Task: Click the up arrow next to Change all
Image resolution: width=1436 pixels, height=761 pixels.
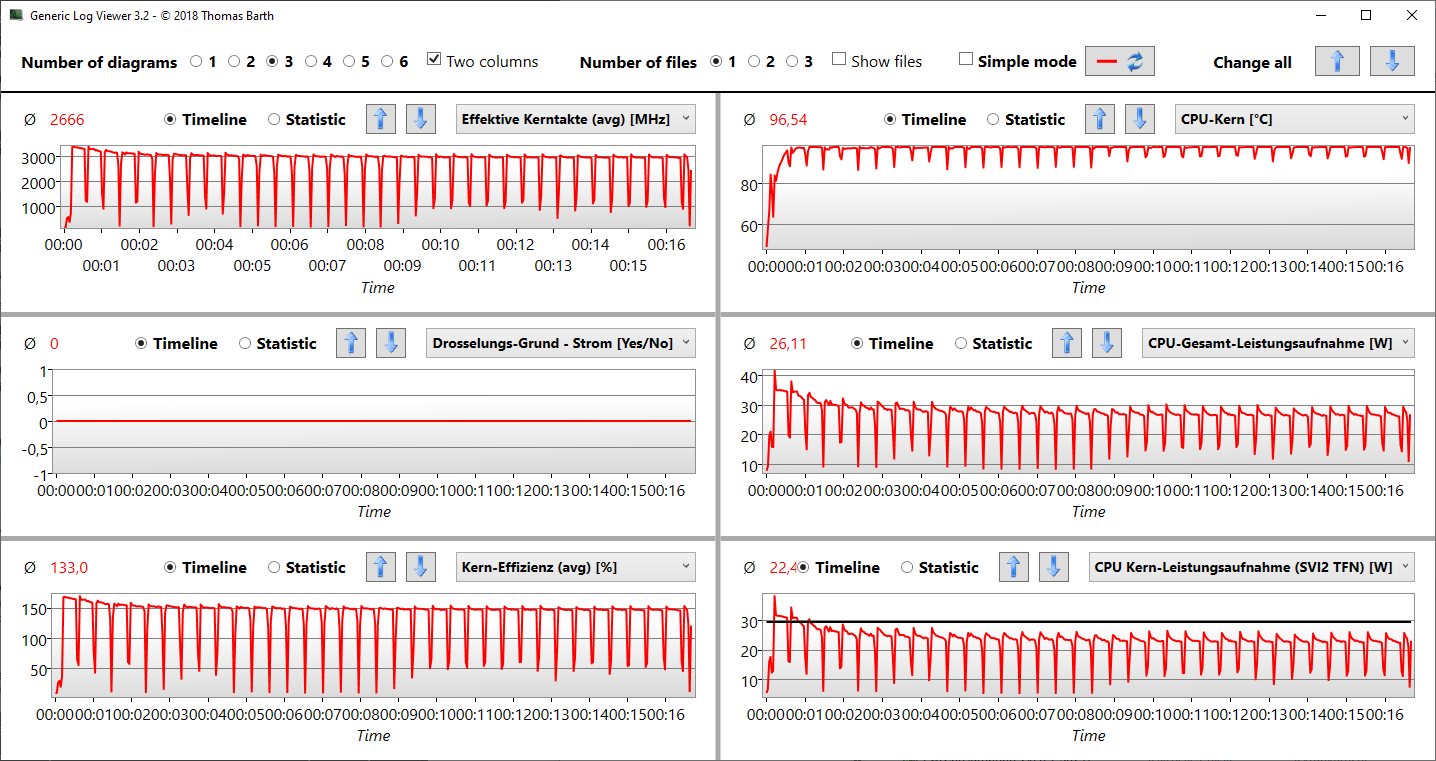Action: click(1337, 61)
